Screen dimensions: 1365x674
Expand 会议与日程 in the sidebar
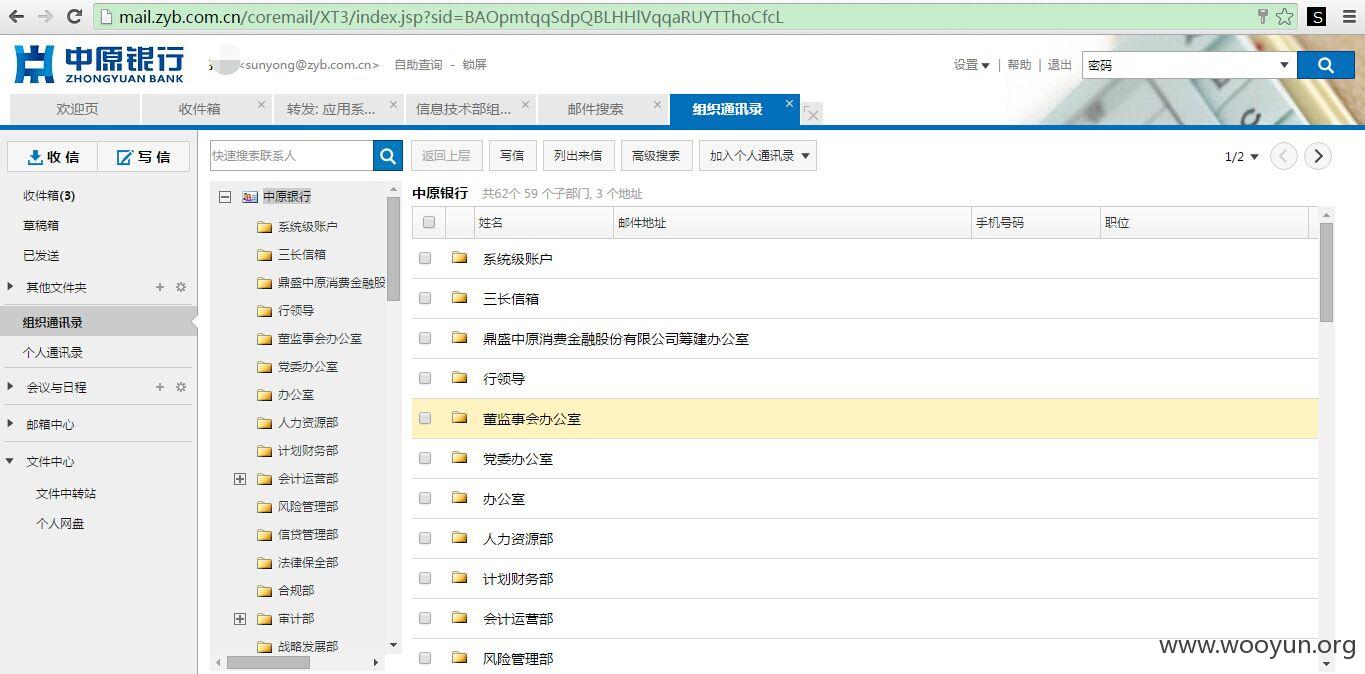(x=10, y=387)
